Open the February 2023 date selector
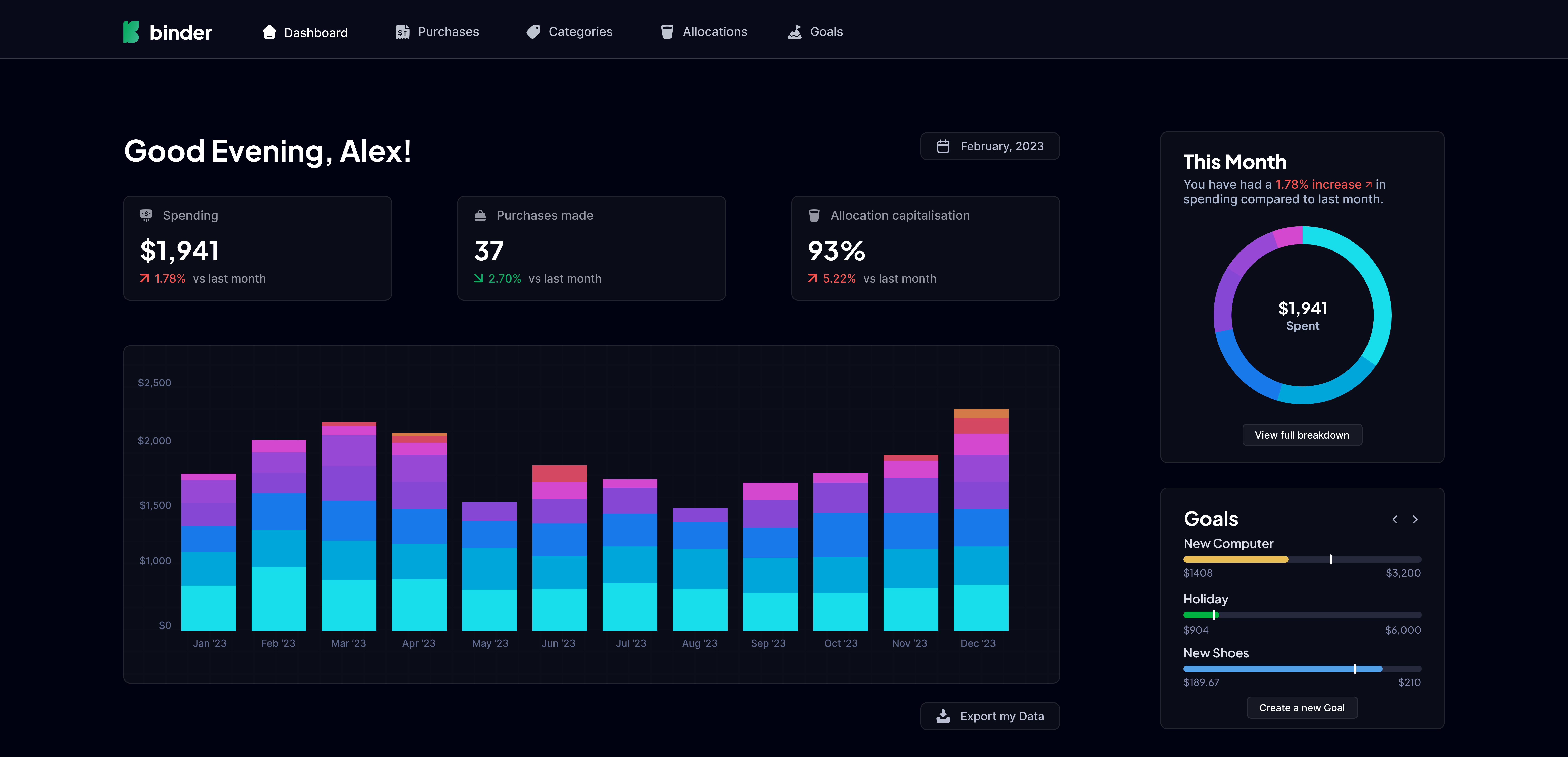1568x757 pixels. point(990,146)
